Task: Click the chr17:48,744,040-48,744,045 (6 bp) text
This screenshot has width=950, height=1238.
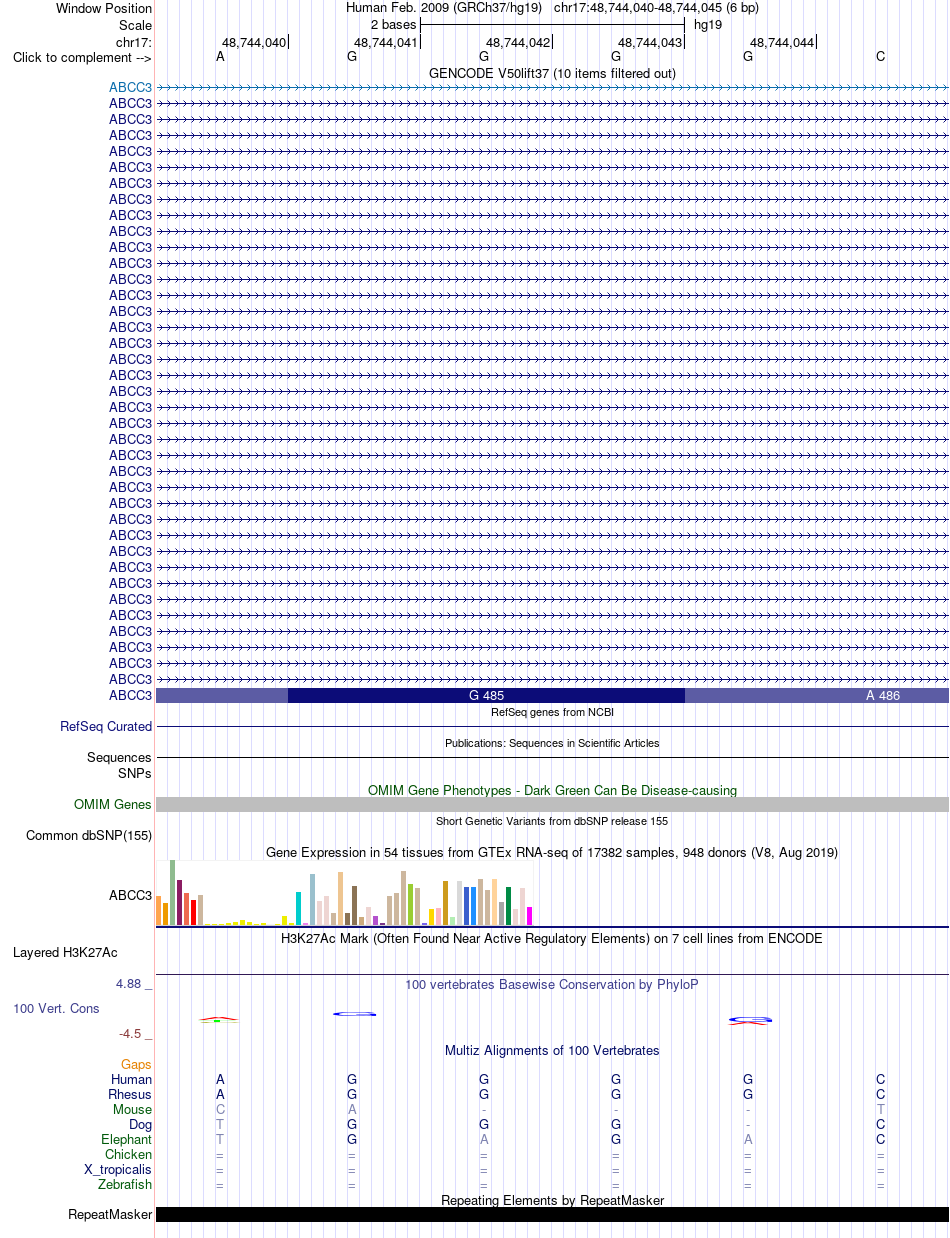Action: tap(656, 8)
